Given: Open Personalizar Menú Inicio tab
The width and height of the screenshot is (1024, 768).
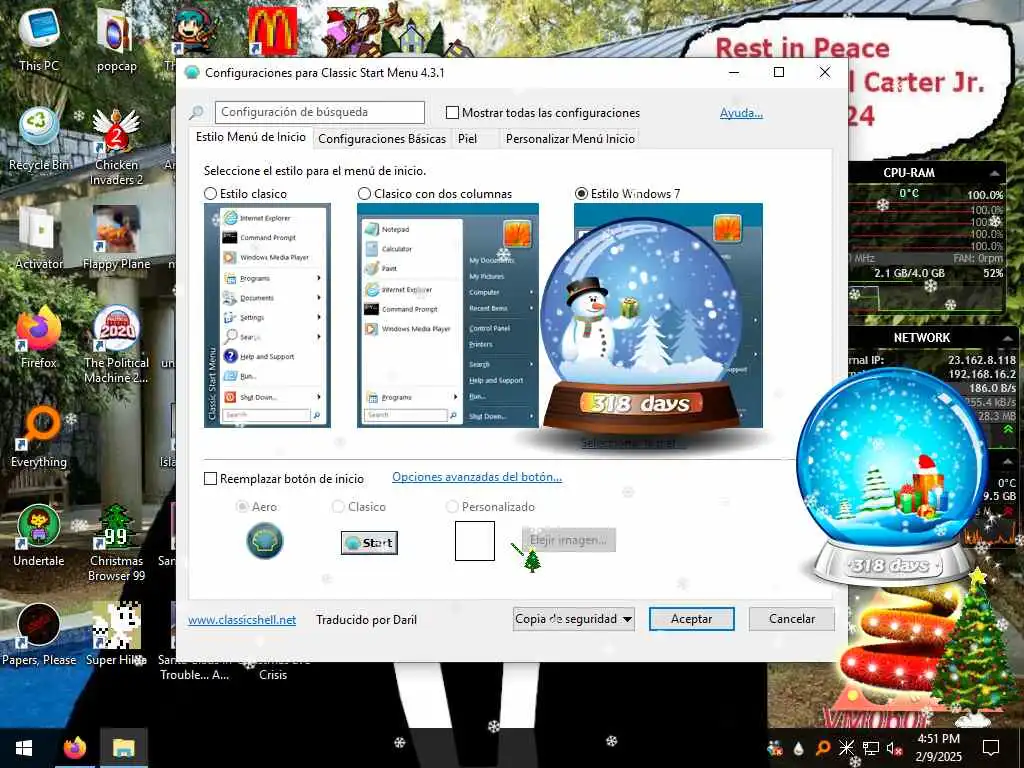Looking at the screenshot, I should pos(570,138).
